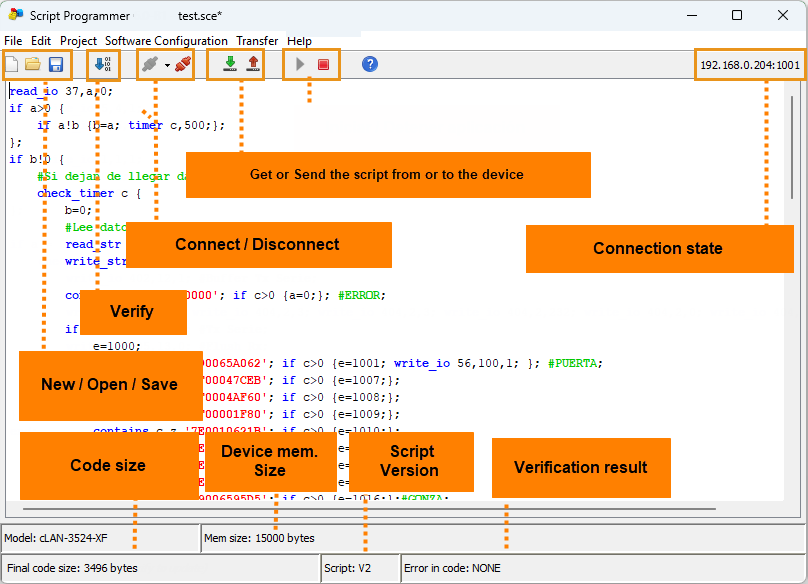Open the Project menu
Image resolution: width=808 pixels, height=584 pixels.
tap(78, 41)
